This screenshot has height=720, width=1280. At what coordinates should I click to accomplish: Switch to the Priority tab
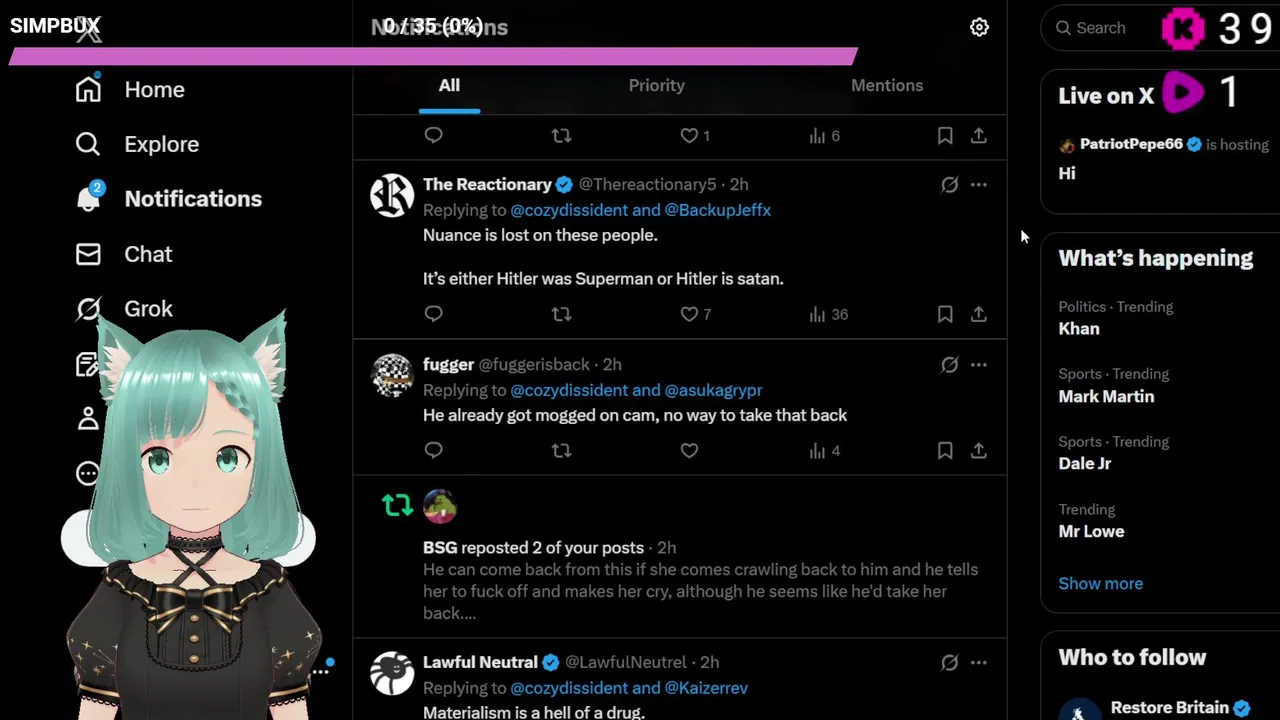(657, 85)
